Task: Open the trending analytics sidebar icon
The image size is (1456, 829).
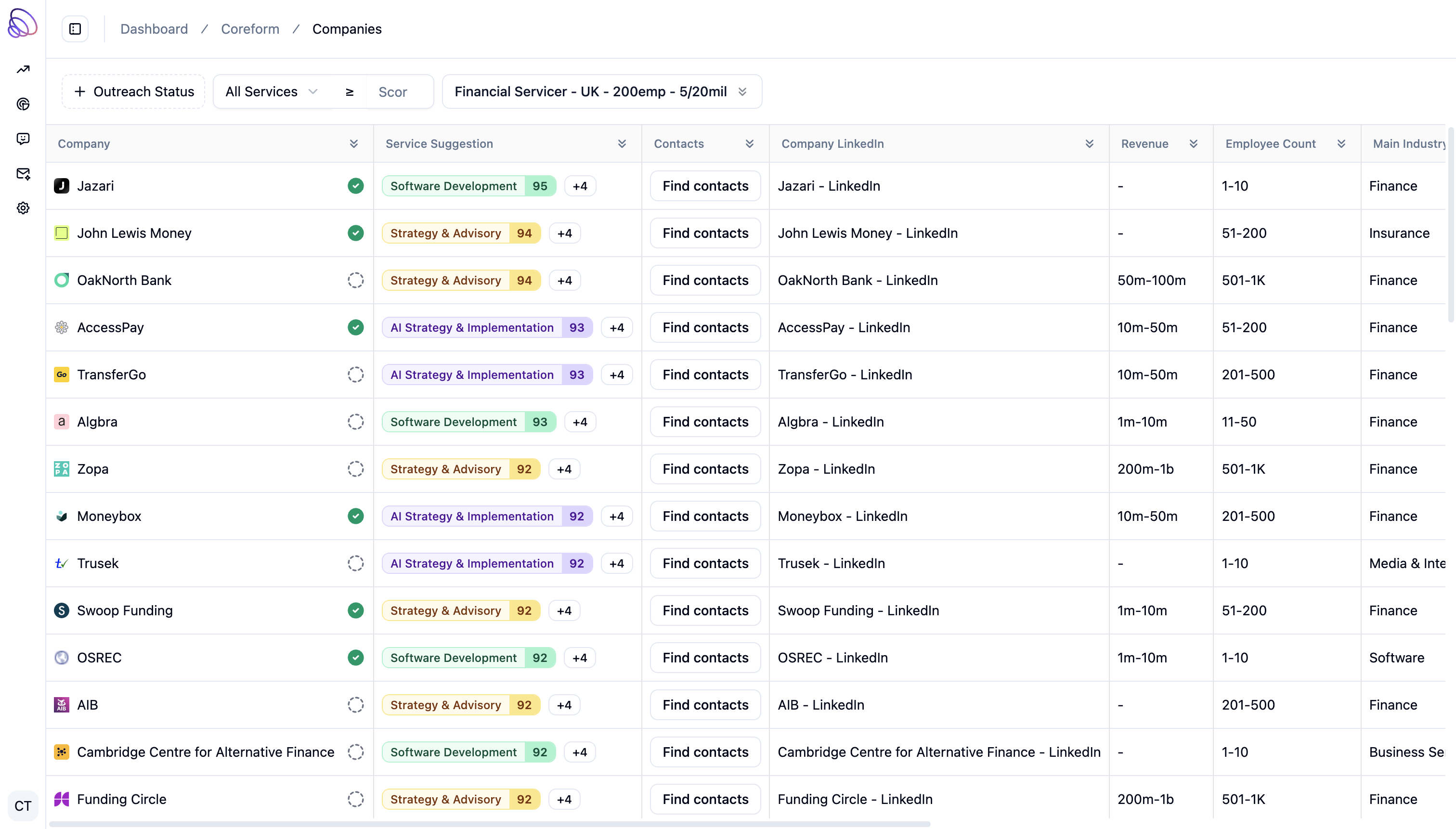Action: point(23,69)
